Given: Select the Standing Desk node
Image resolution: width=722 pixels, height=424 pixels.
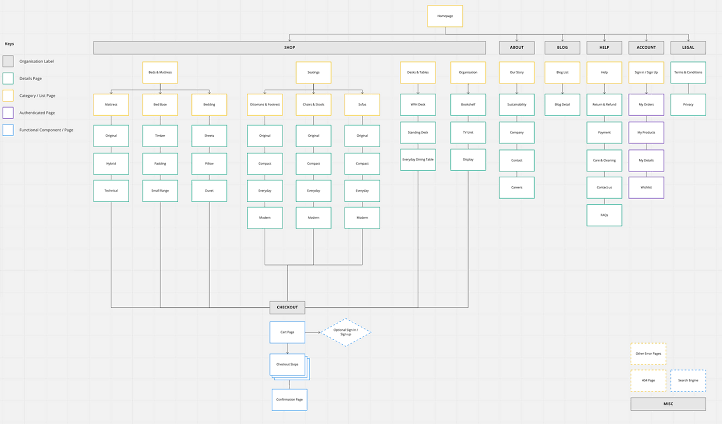Looking at the screenshot, I should [x=418, y=133].
